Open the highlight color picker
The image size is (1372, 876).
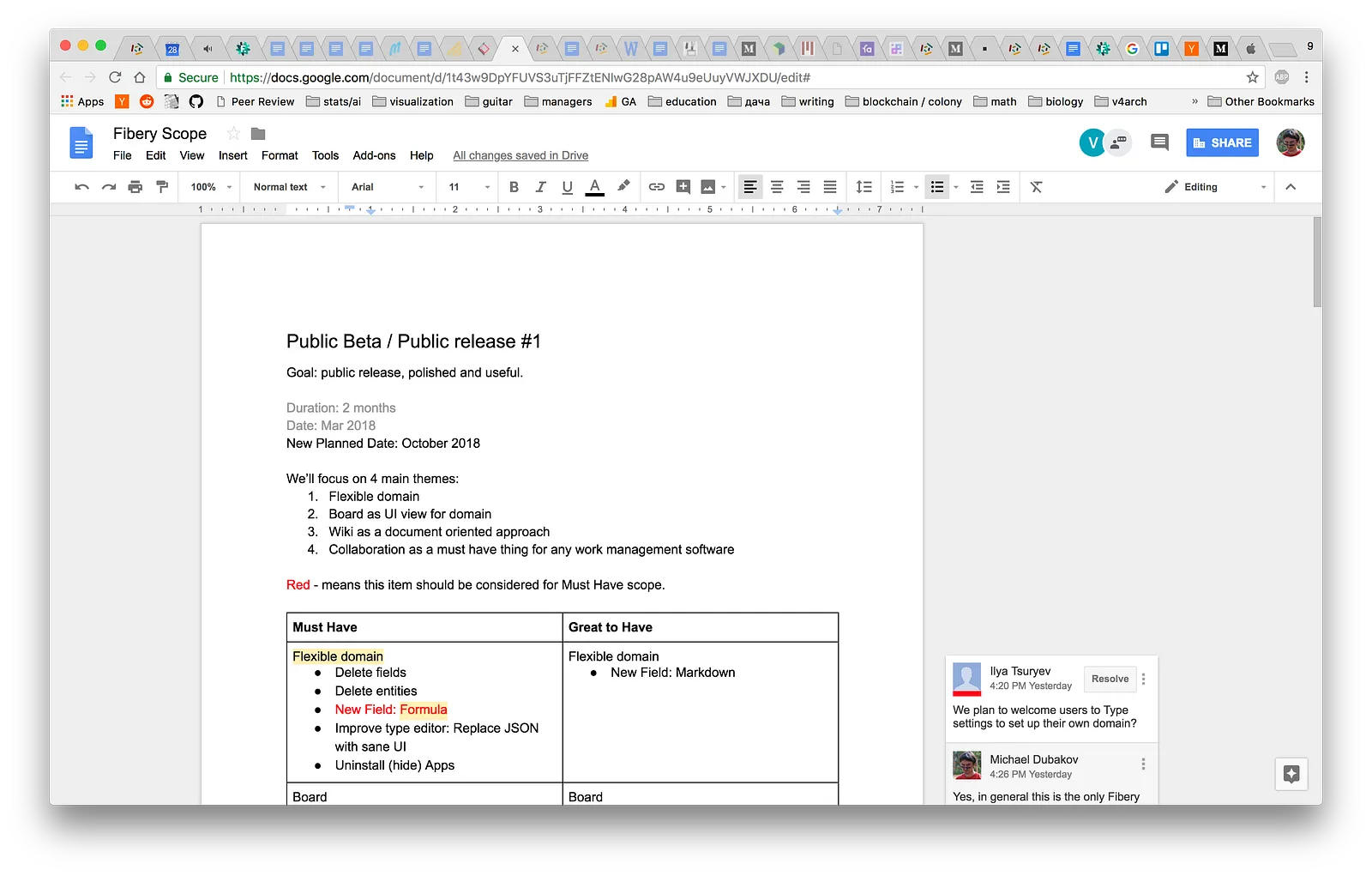pos(623,186)
